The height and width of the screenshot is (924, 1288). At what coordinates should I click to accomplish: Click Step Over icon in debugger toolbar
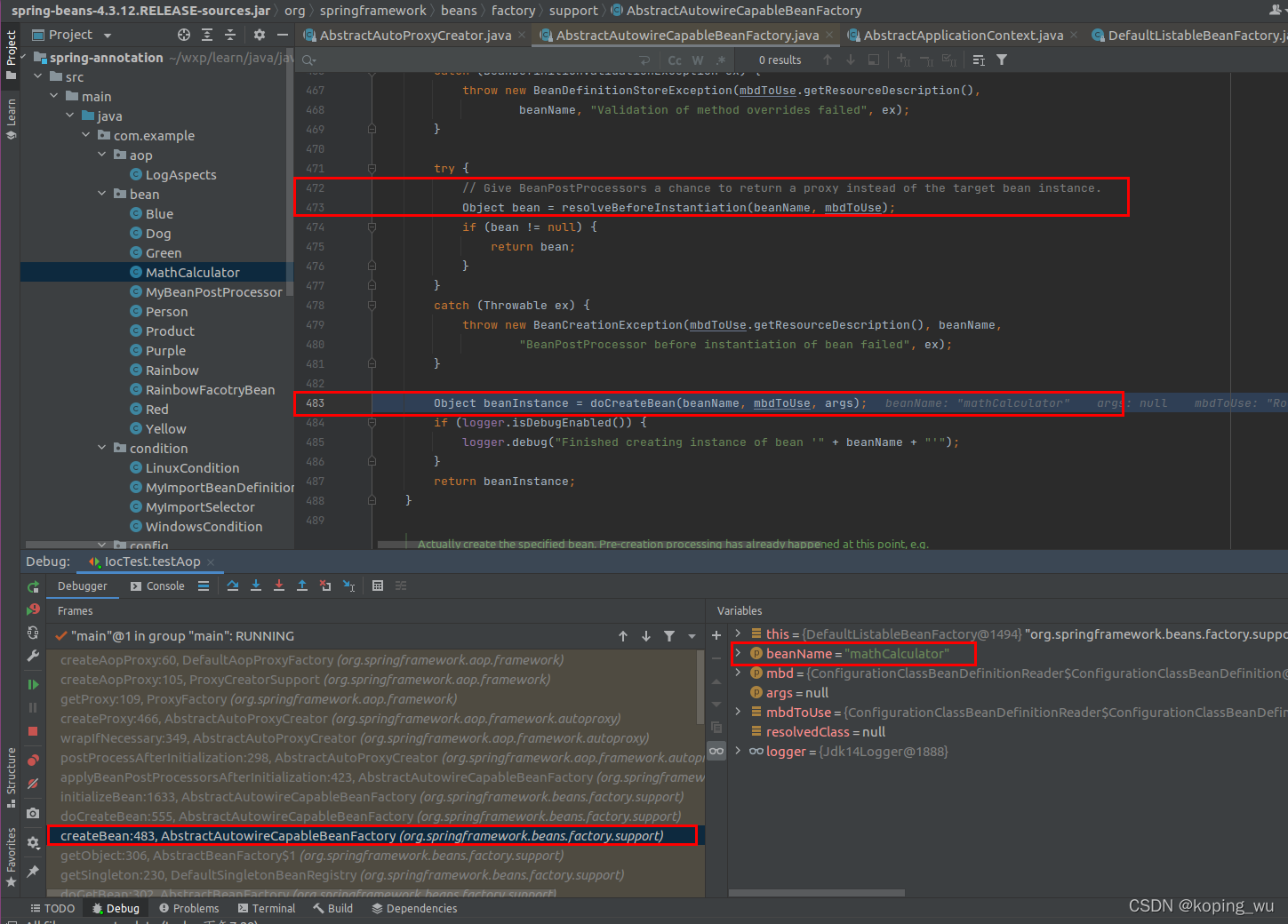[233, 585]
